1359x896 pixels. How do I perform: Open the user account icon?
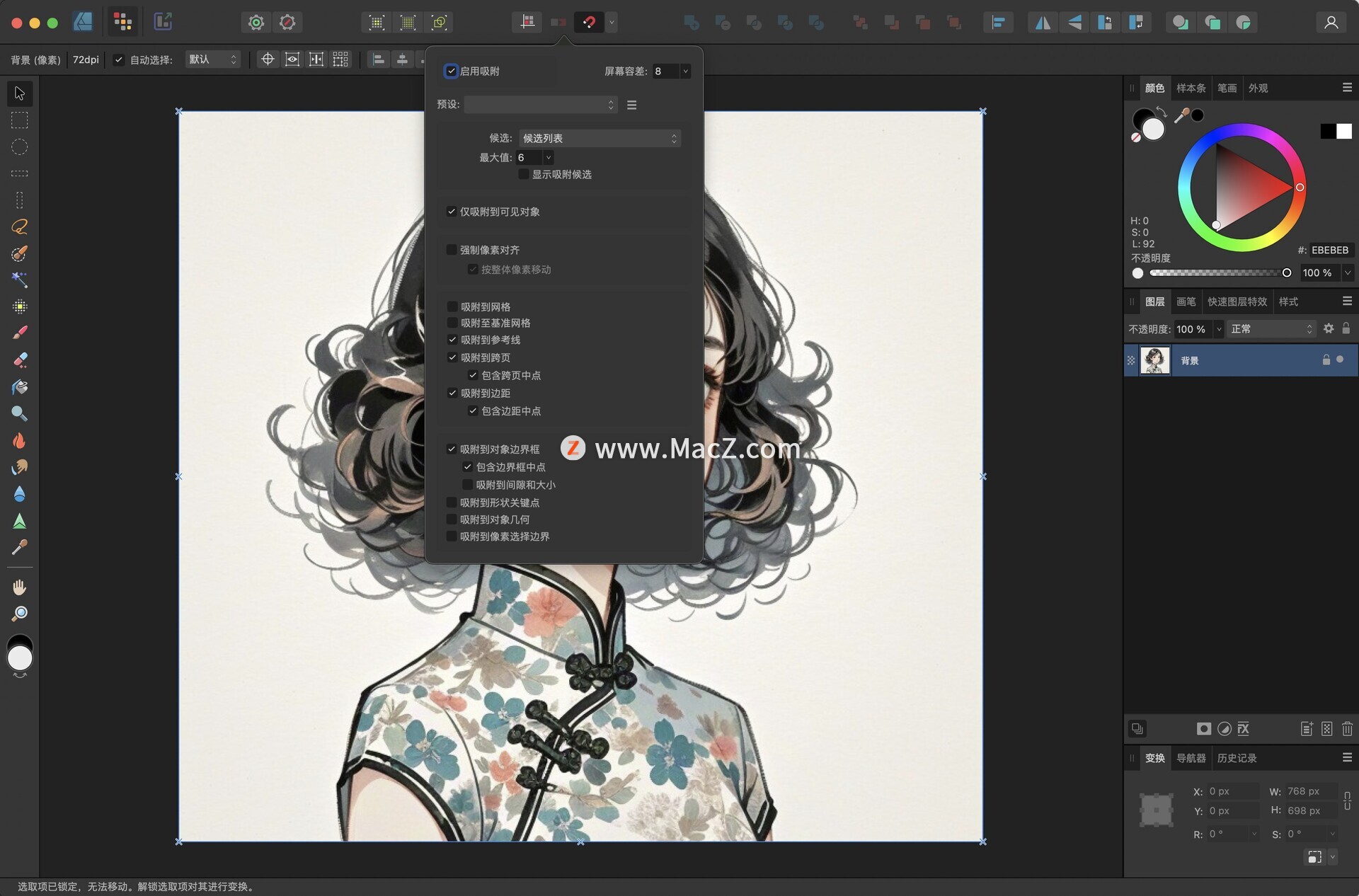1331,23
